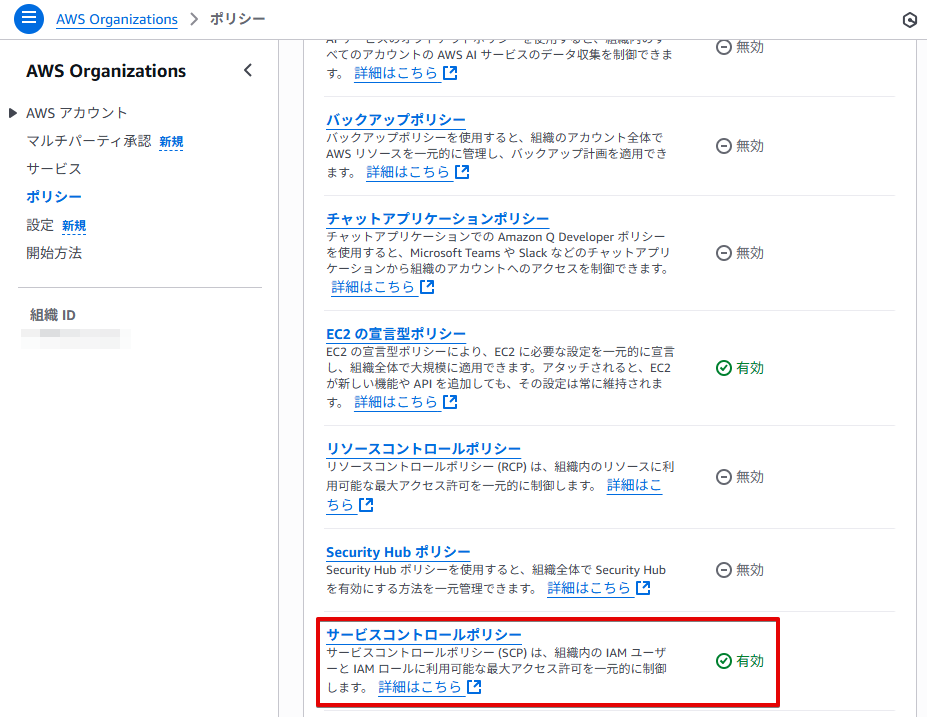Click 詳細はこちら under サービスコントロールポリシー
Viewport: 927px width, 717px height.
pyautogui.click(x=420, y=687)
